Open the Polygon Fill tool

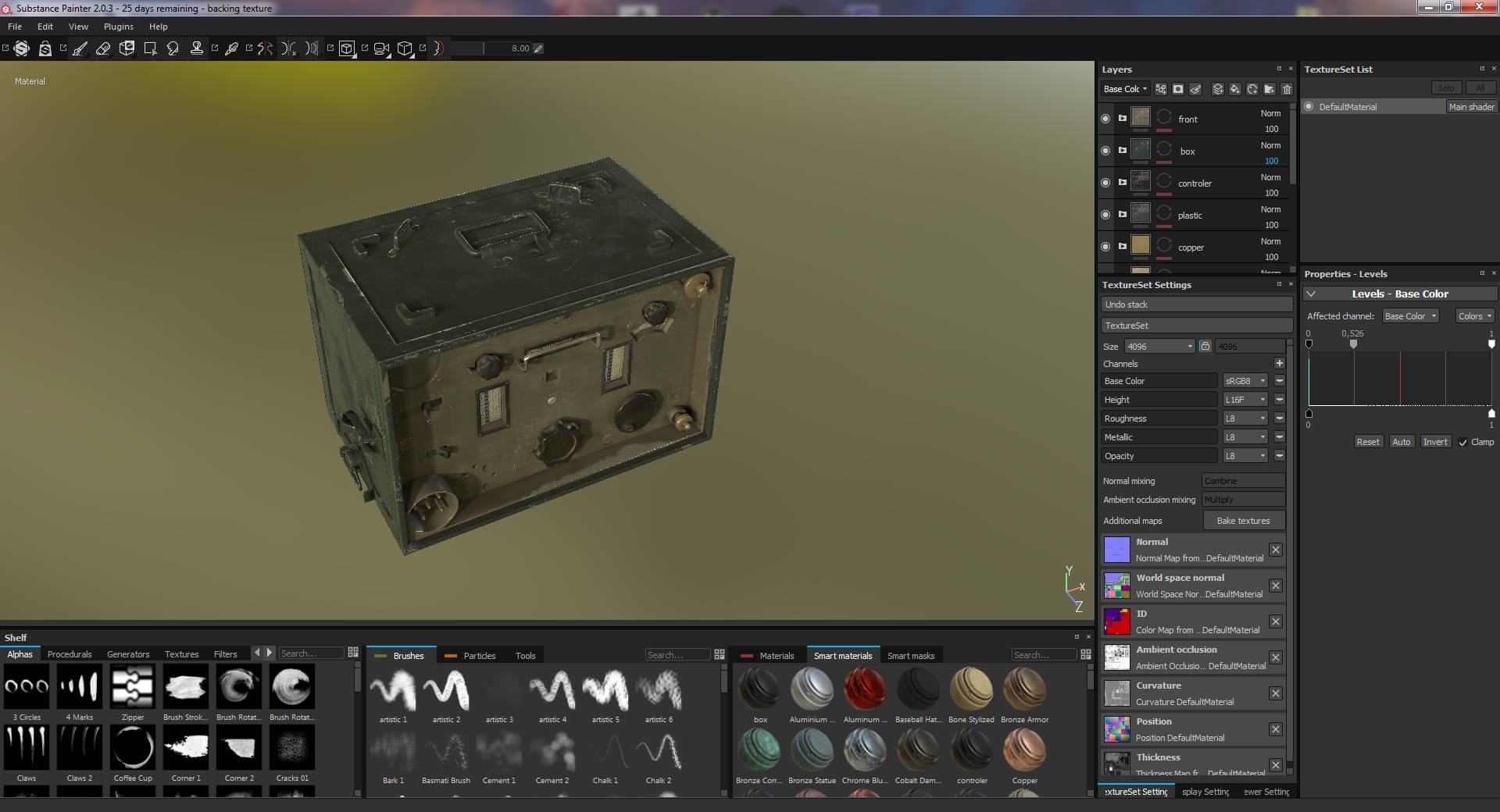tap(151, 48)
